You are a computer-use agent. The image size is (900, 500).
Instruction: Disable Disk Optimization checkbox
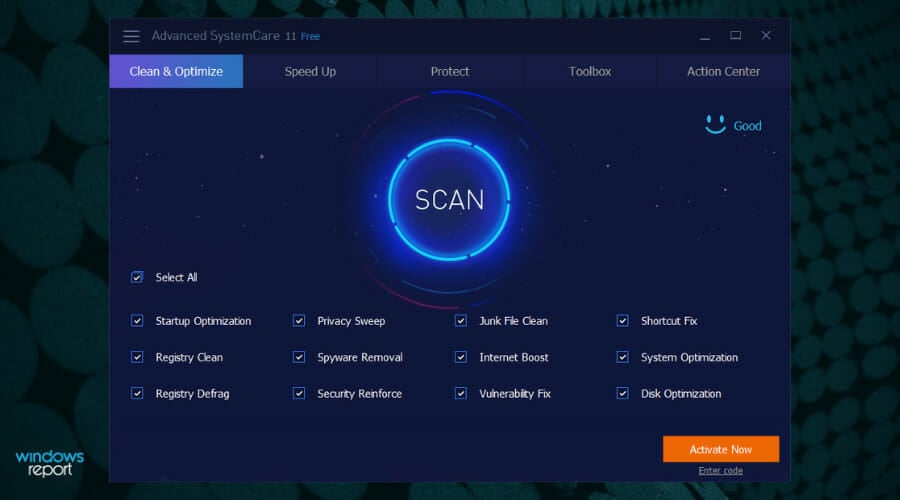click(x=622, y=393)
